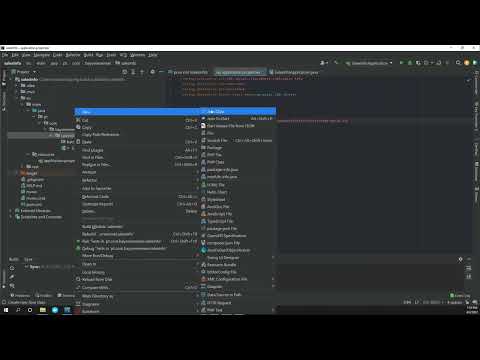Open the Analyze submenu
This screenshot has width=480, height=360.
point(137,172)
